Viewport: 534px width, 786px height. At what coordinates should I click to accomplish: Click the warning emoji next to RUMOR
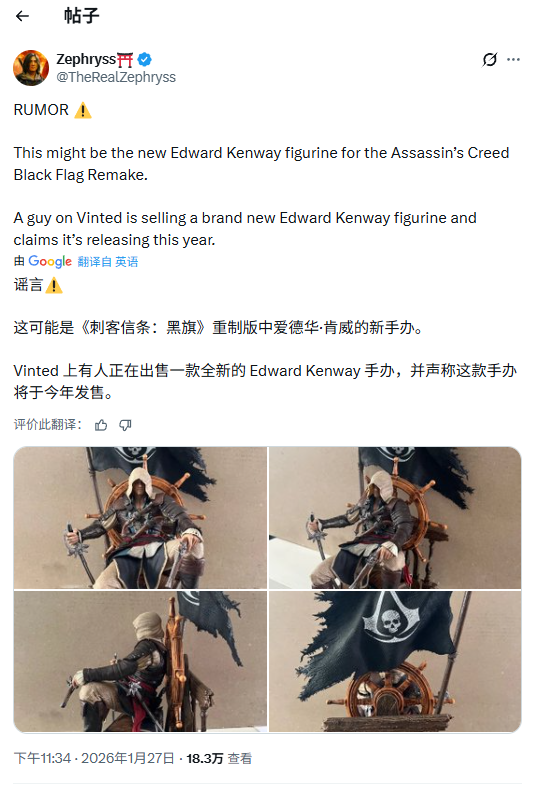tap(83, 110)
